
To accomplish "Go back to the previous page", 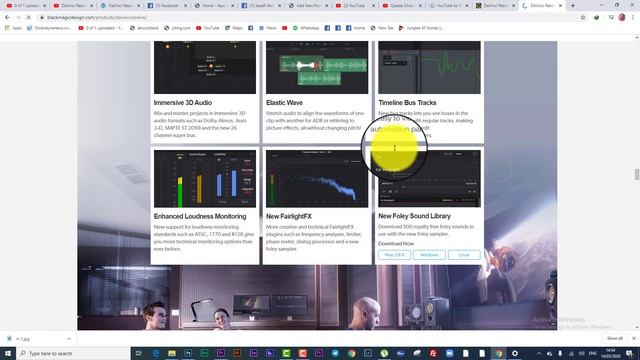I will click(7, 18).
